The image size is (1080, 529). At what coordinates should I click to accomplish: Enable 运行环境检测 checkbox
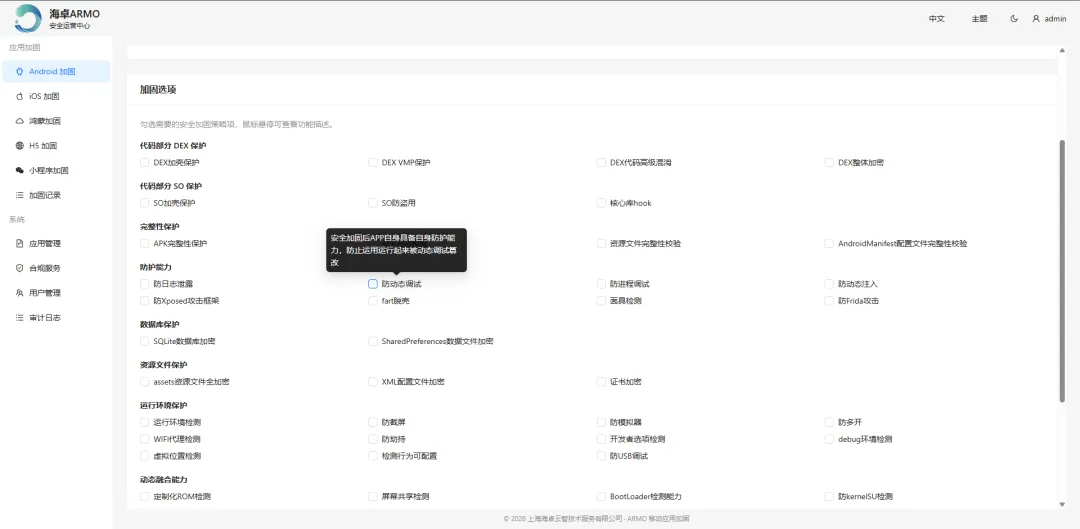tap(145, 422)
